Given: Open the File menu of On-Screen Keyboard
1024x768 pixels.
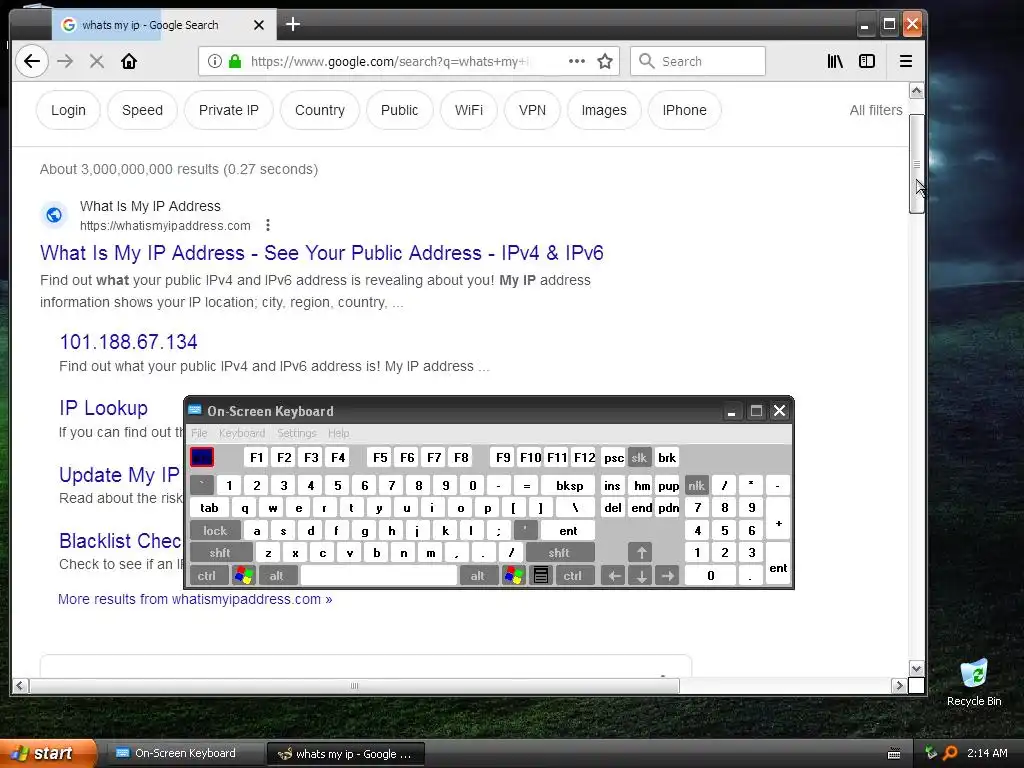Looking at the screenshot, I should point(199,433).
